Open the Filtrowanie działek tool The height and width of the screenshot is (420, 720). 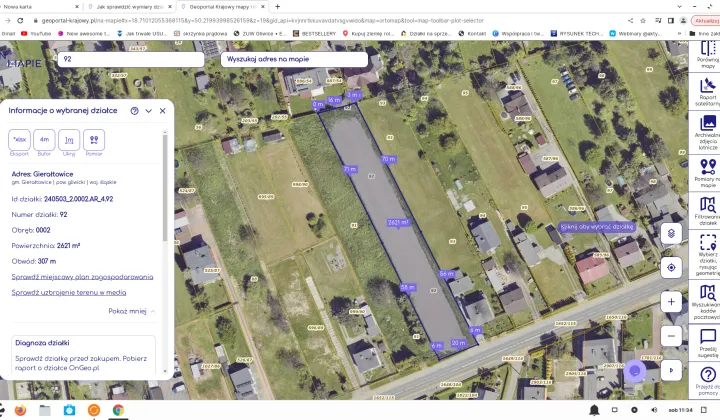click(708, 211)
